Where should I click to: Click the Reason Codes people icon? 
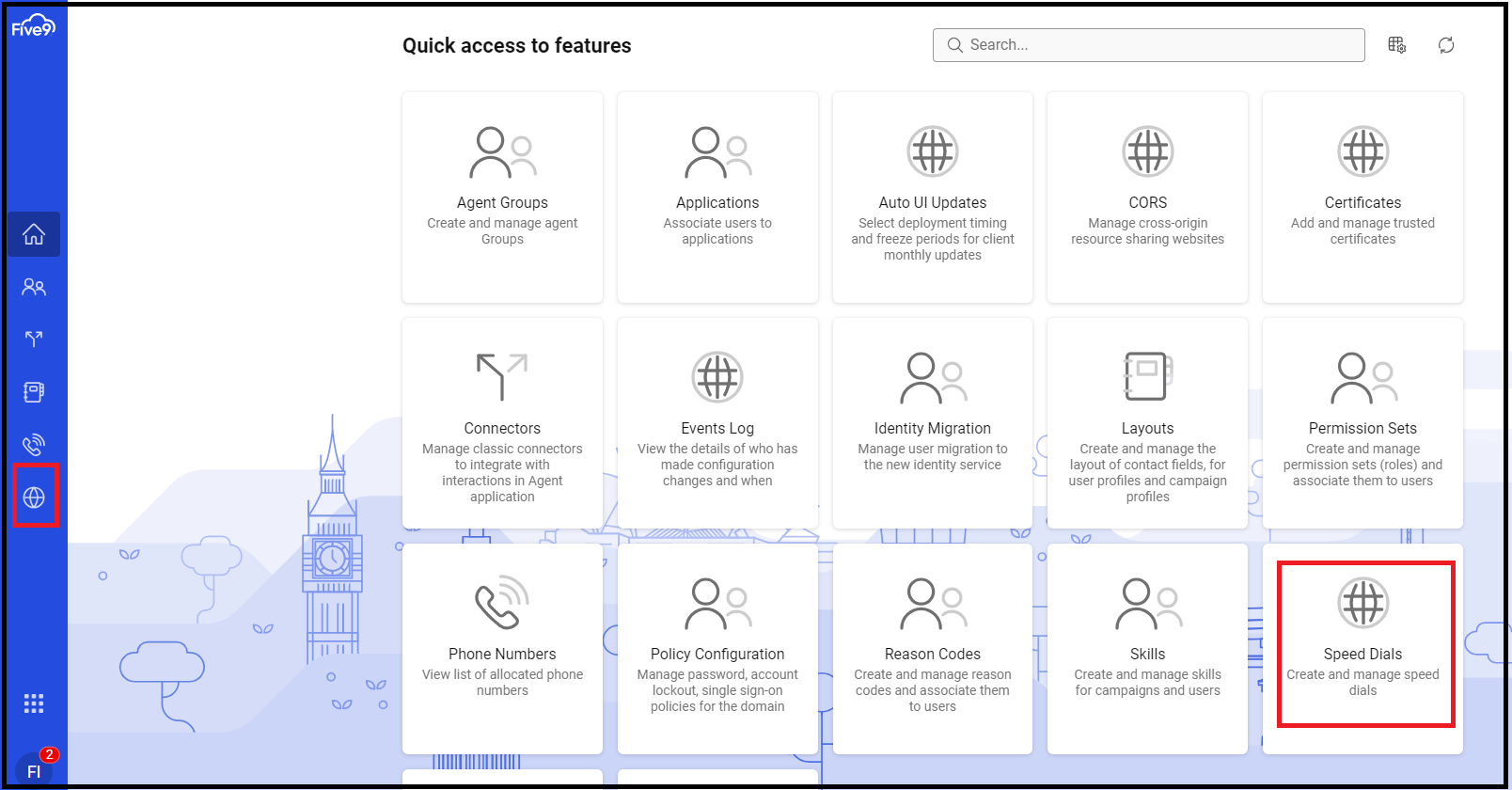(933, 604)
